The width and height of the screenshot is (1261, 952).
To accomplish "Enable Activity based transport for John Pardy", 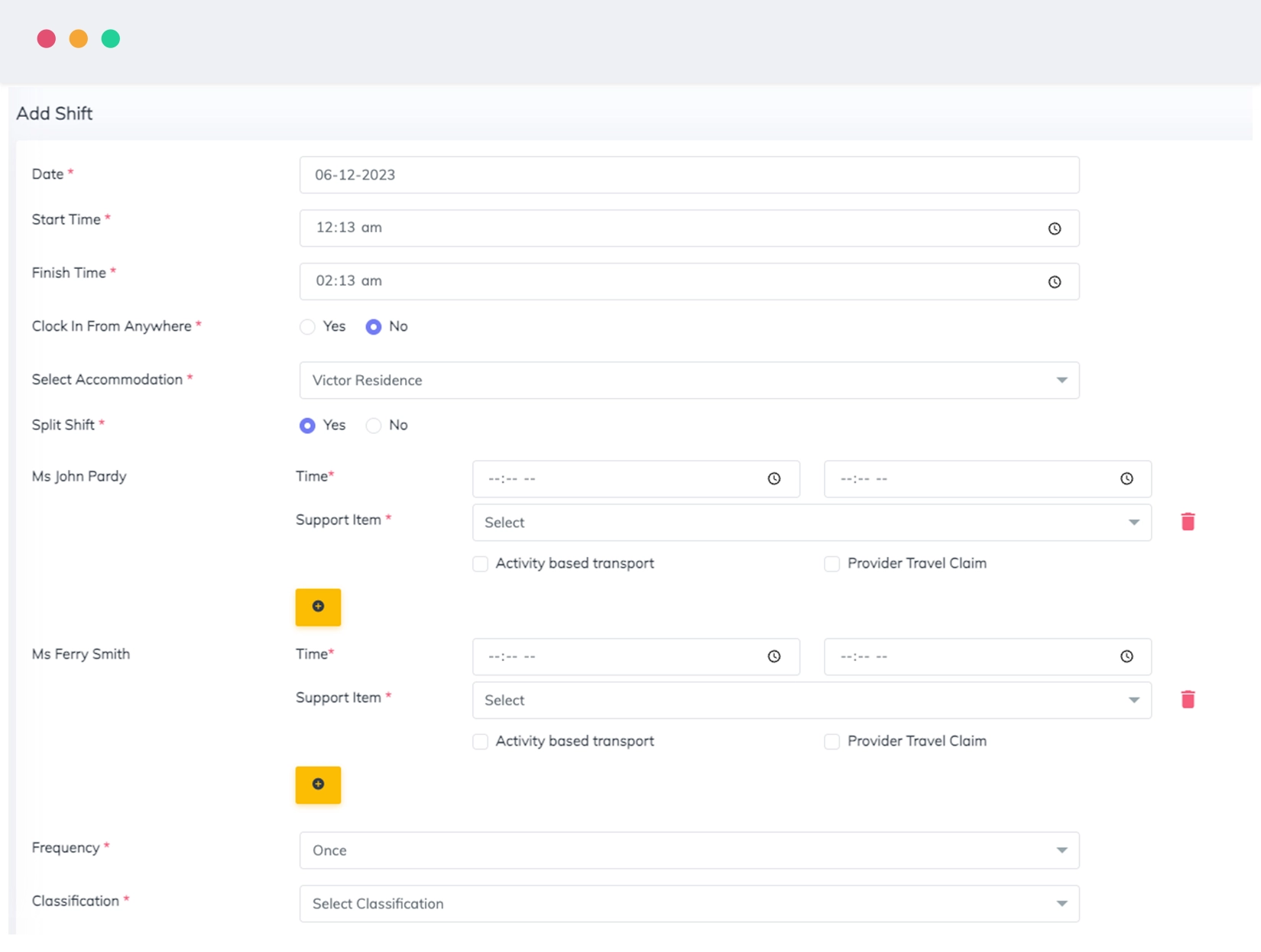I will (480, 564).
